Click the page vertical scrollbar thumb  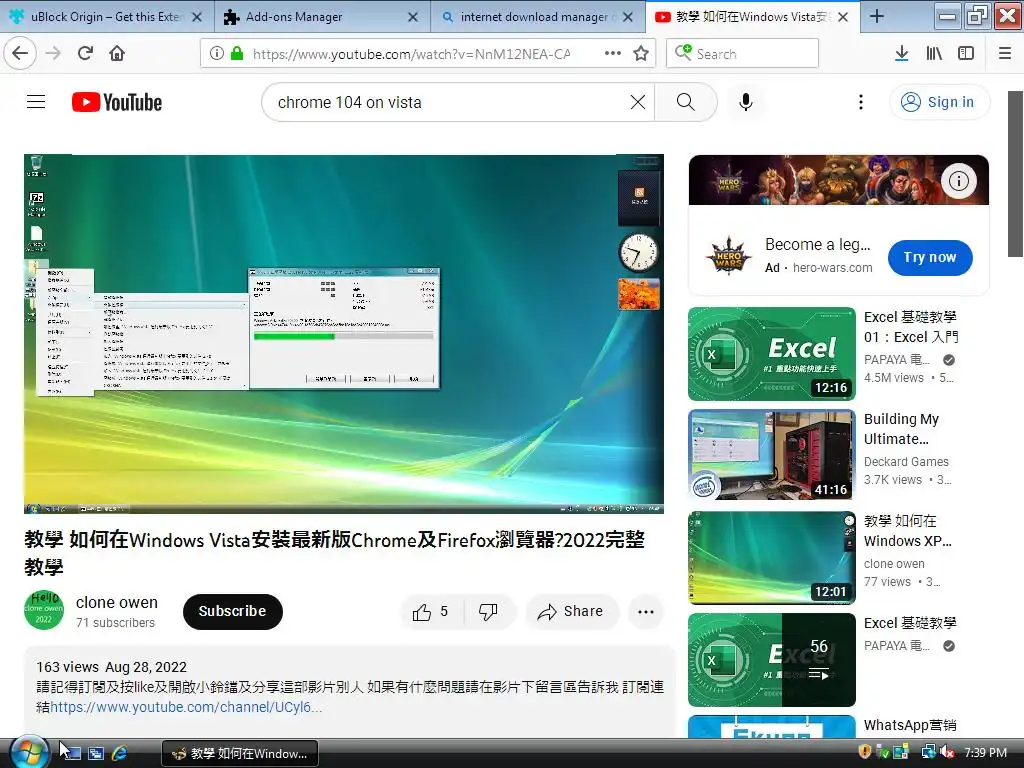(x=1016, y=174)
